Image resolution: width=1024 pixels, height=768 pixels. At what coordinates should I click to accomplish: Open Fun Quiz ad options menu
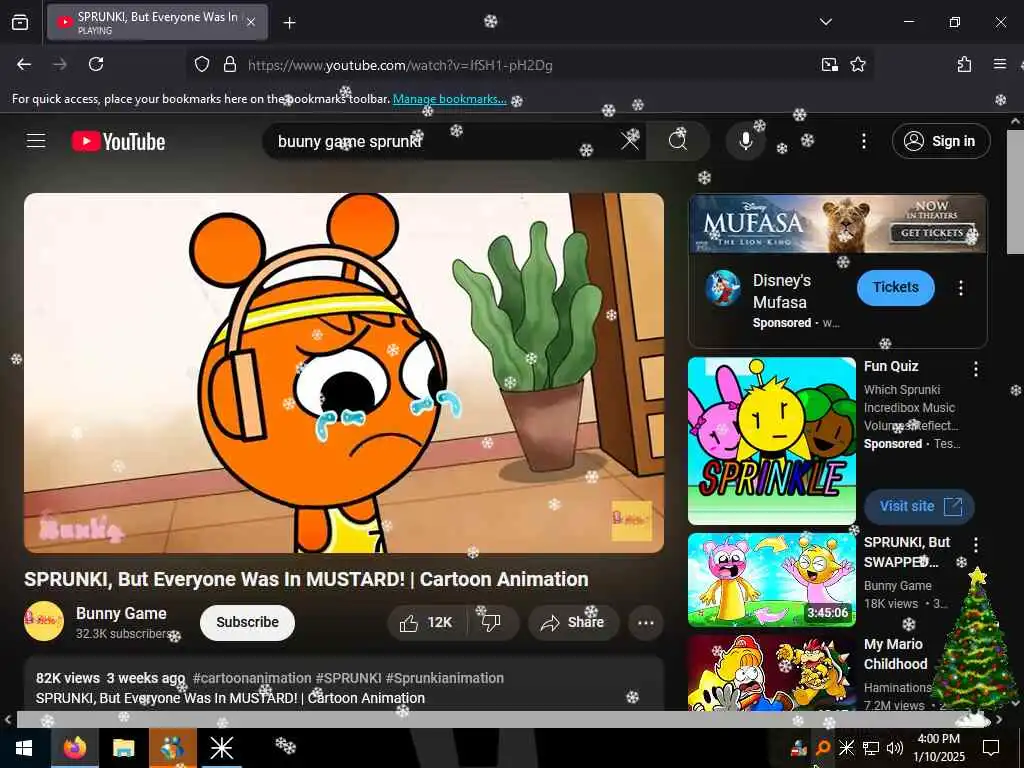tap(976, 369)
